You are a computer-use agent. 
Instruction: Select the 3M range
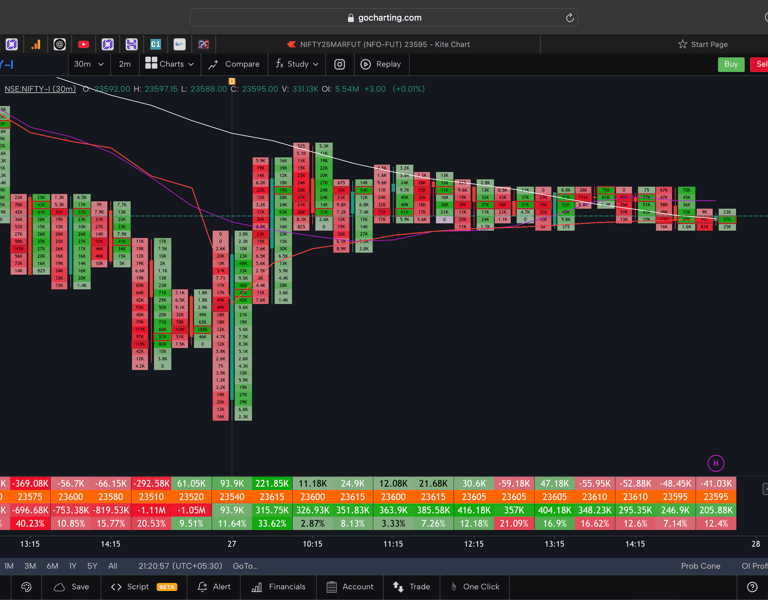[30, 566]
